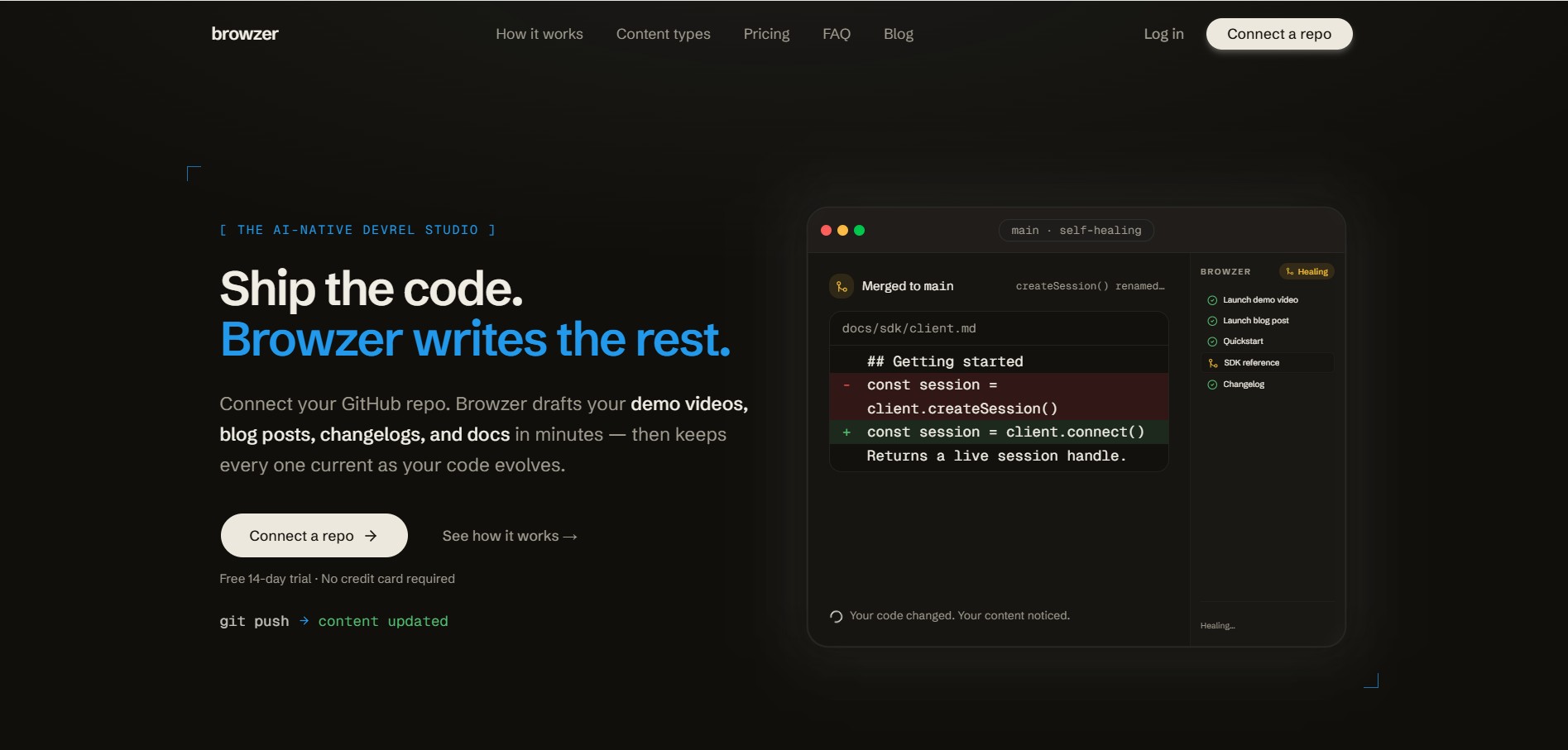
Task: Click the branch icon for SDK reference
Action: click(1213, 363)
